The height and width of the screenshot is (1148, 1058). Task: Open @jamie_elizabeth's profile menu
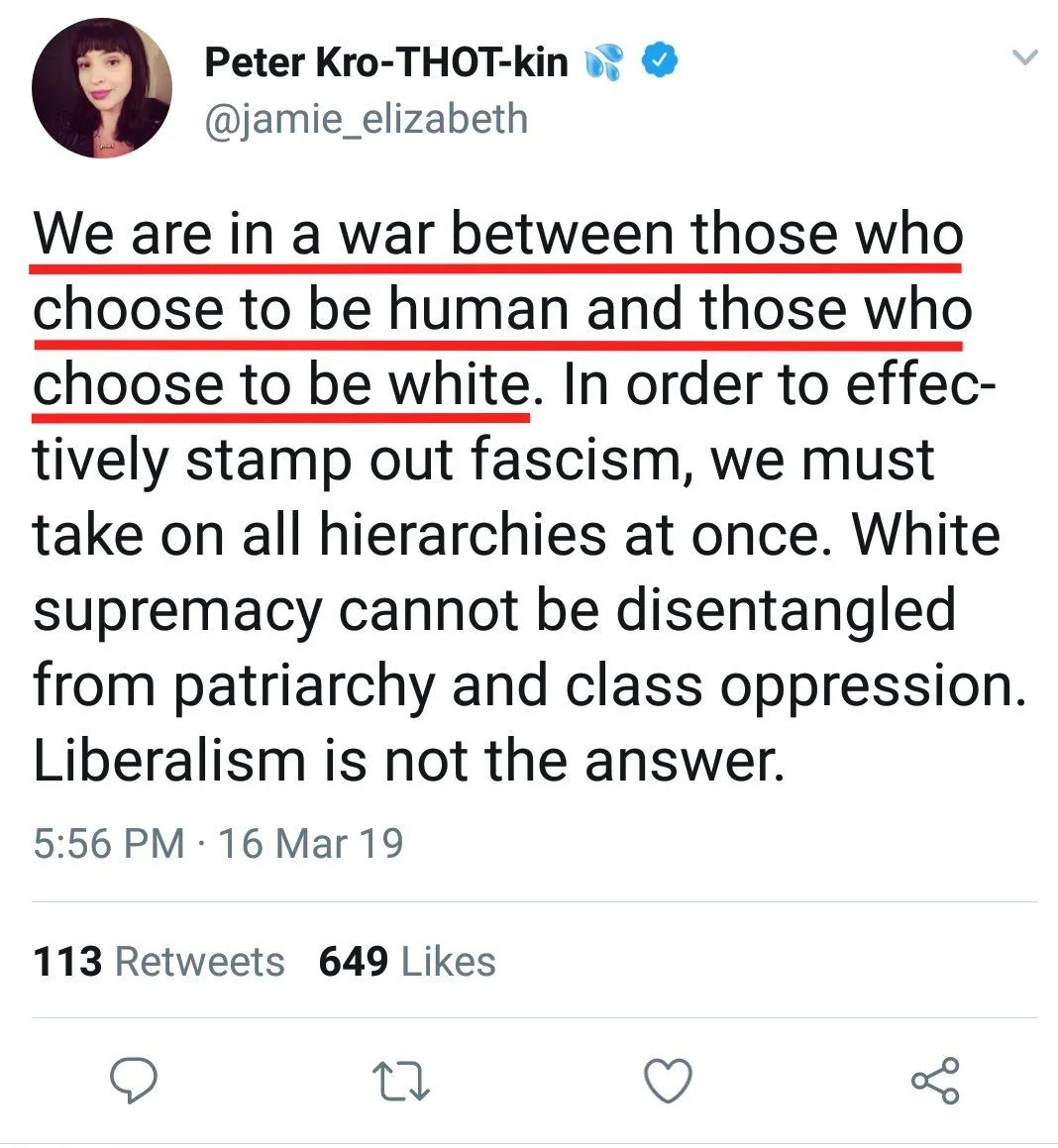(366, 119)
